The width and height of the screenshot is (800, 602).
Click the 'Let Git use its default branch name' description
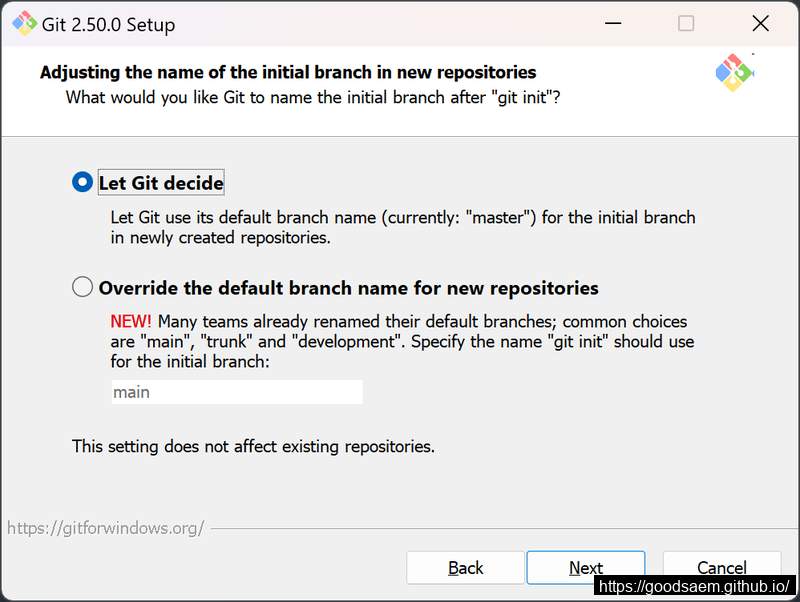(403, 228)
